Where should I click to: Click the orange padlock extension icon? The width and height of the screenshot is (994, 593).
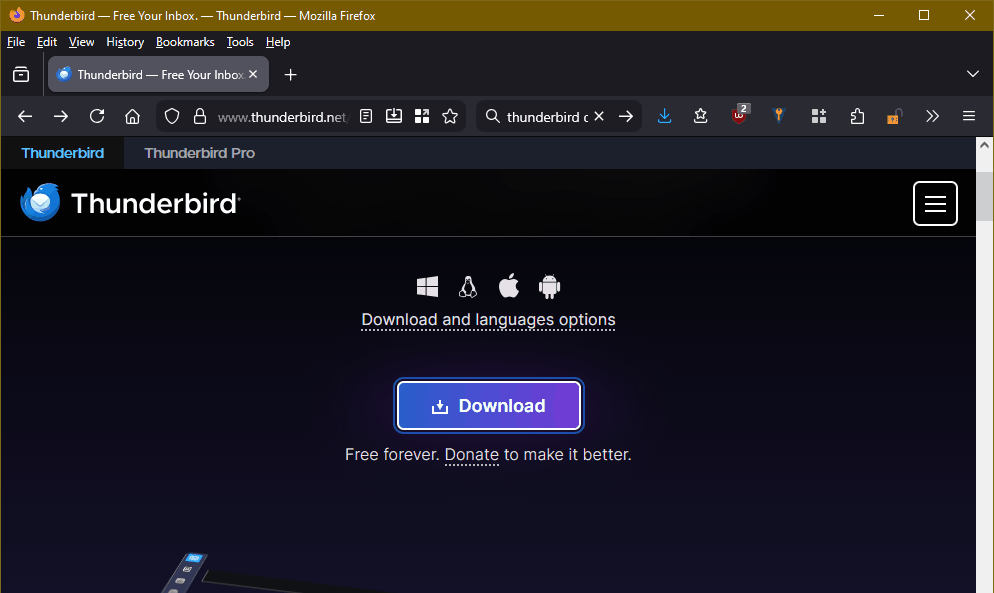pyautogui.click(x=893, y=116)
